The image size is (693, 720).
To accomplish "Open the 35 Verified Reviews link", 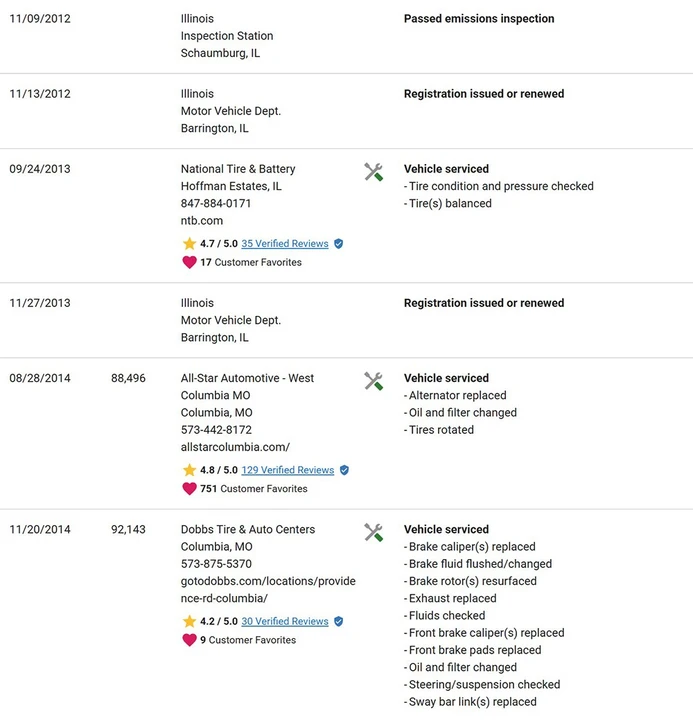I will pos(285,243).
